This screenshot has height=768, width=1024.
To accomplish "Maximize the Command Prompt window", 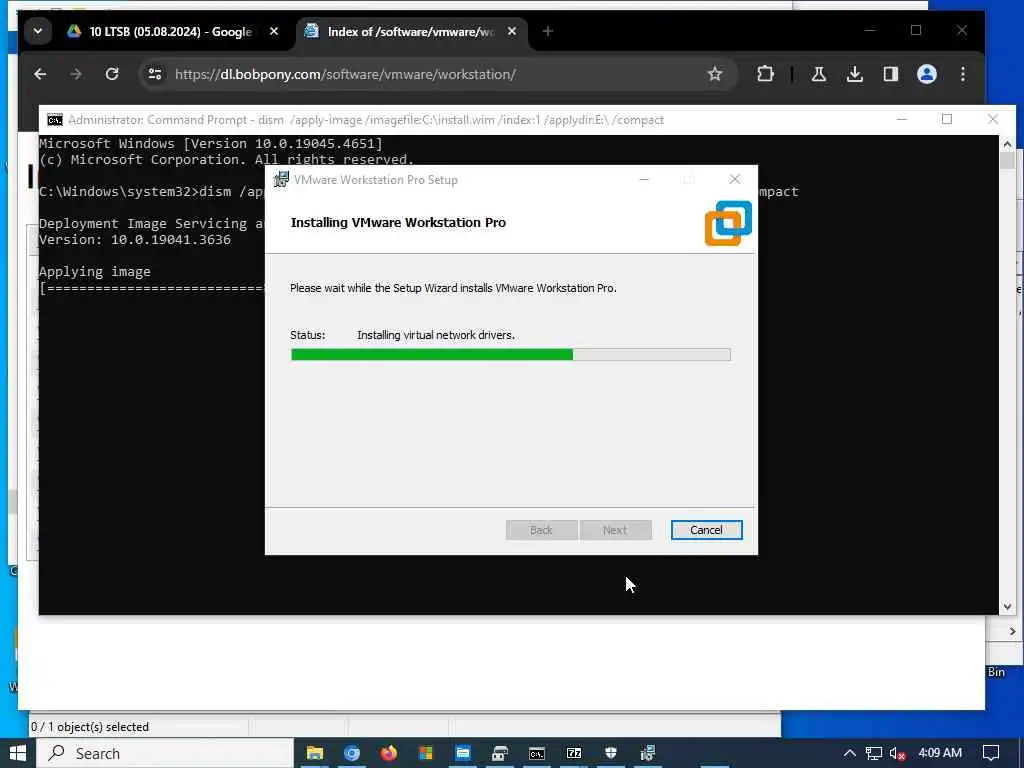I will tap(947, 119).
